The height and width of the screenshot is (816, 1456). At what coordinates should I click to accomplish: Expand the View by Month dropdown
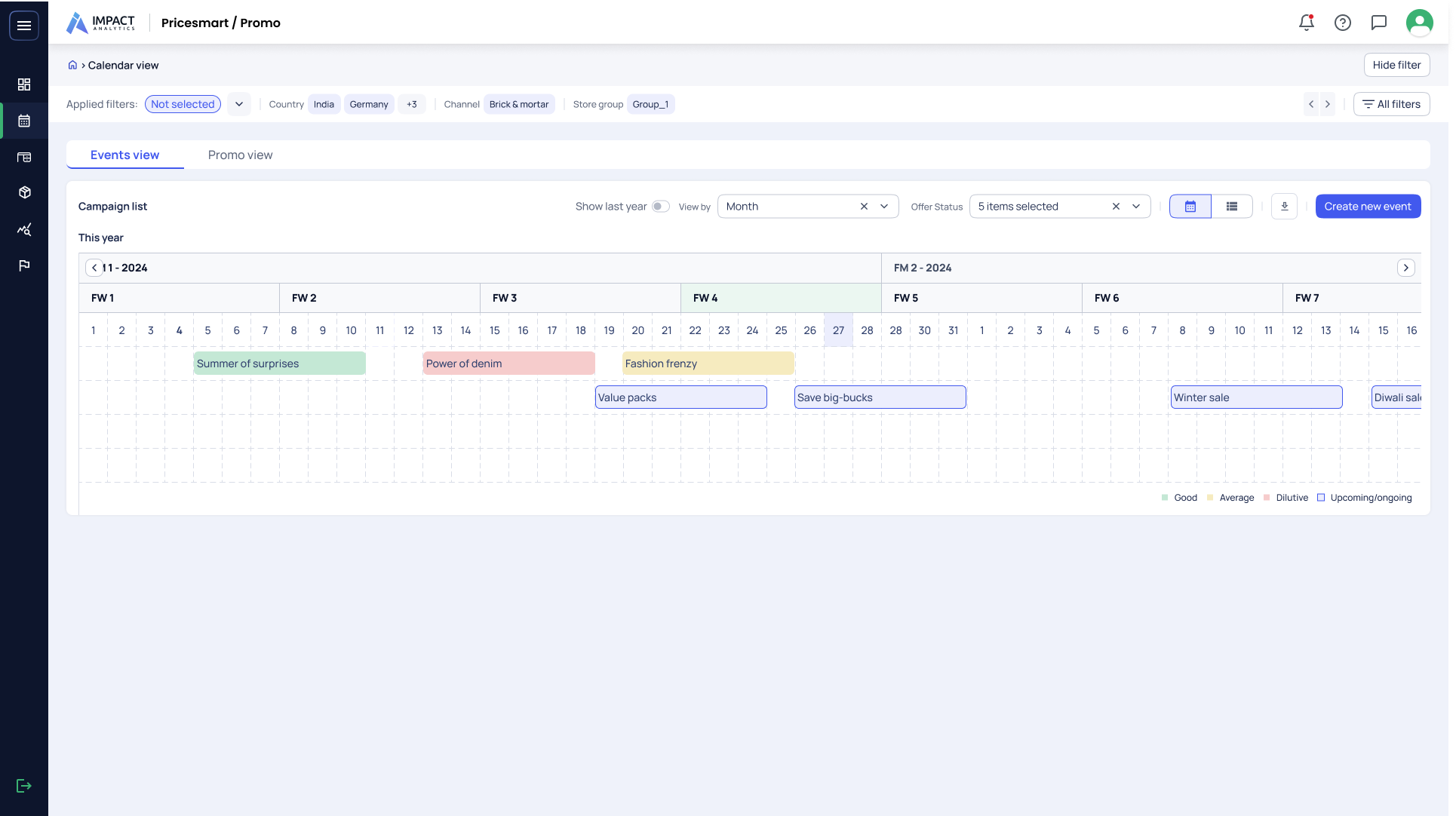[x=884, y=206]
